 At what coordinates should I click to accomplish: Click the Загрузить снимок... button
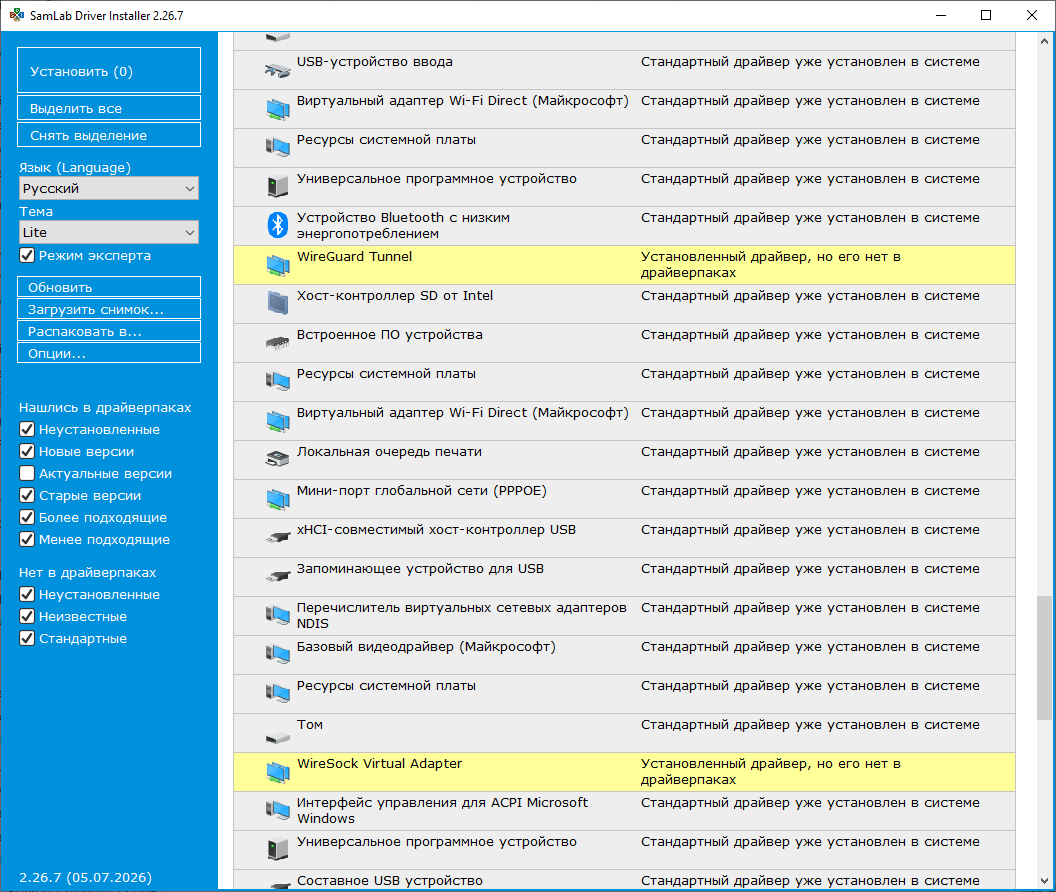coord(109,309)
